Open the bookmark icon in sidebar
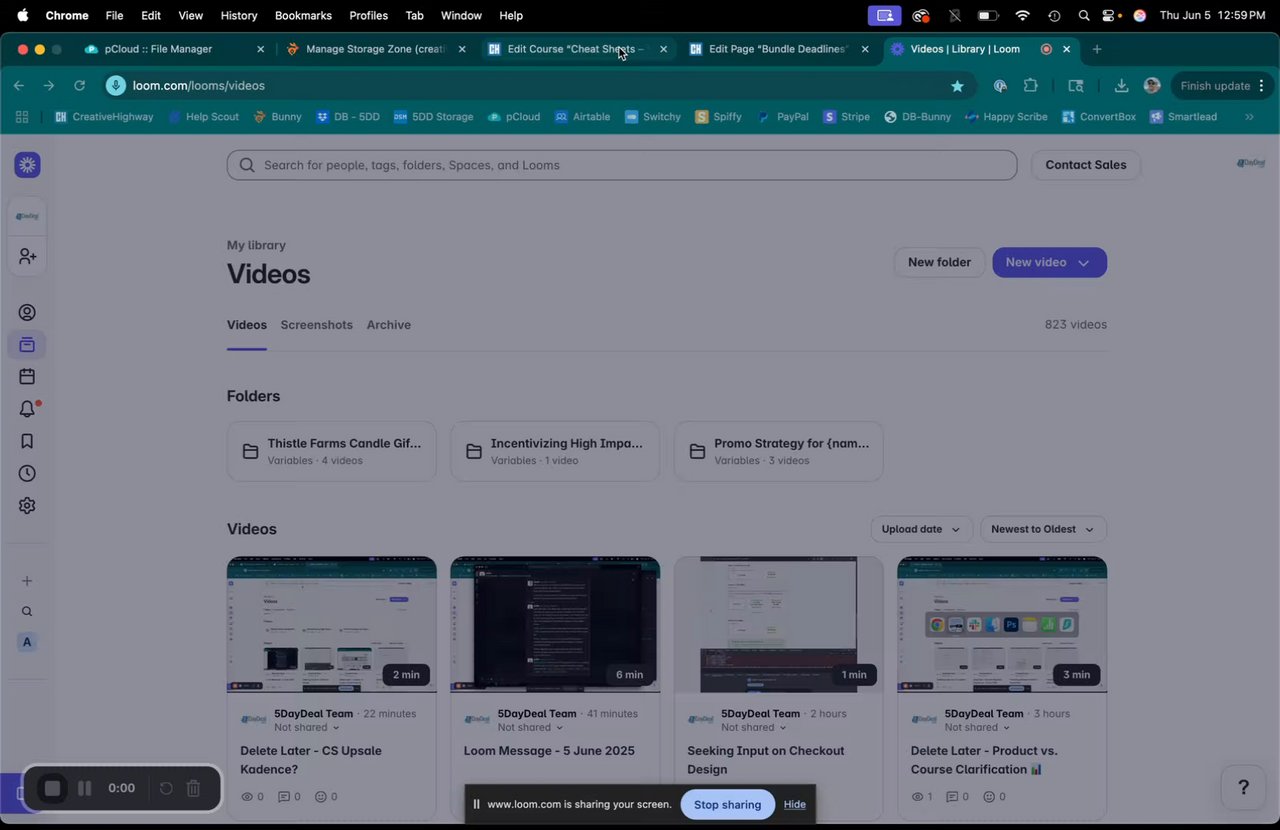This screenshot has height=830, width=1280. click(27, 441)
